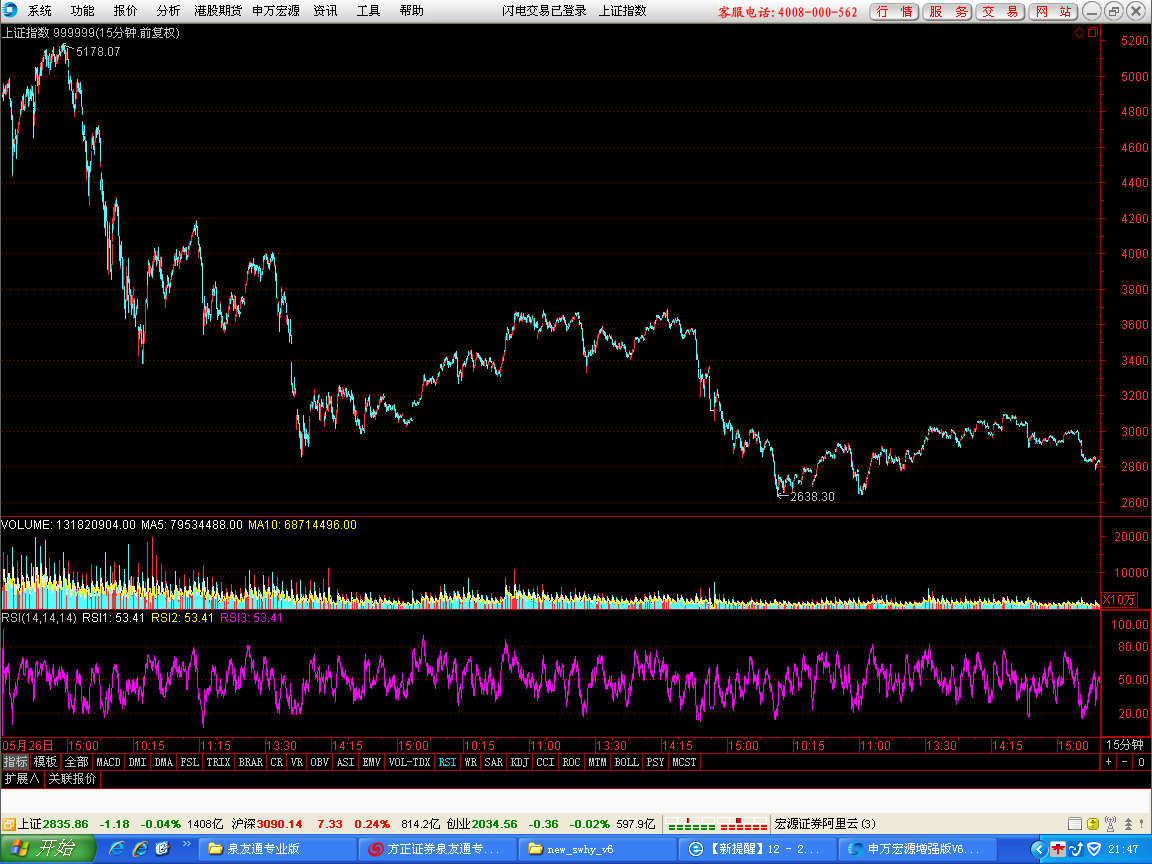The image size is (1152, 864).
Task: Expand the 扩展 panel toggle
Action: pyautogui.click(x=22, y=778)
